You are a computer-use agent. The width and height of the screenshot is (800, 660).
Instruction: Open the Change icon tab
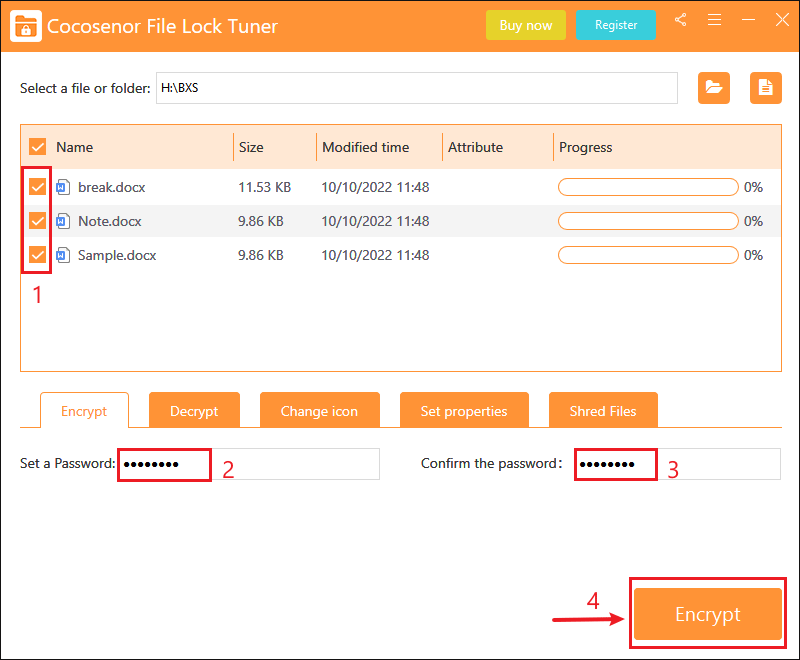tap(319, 411)
